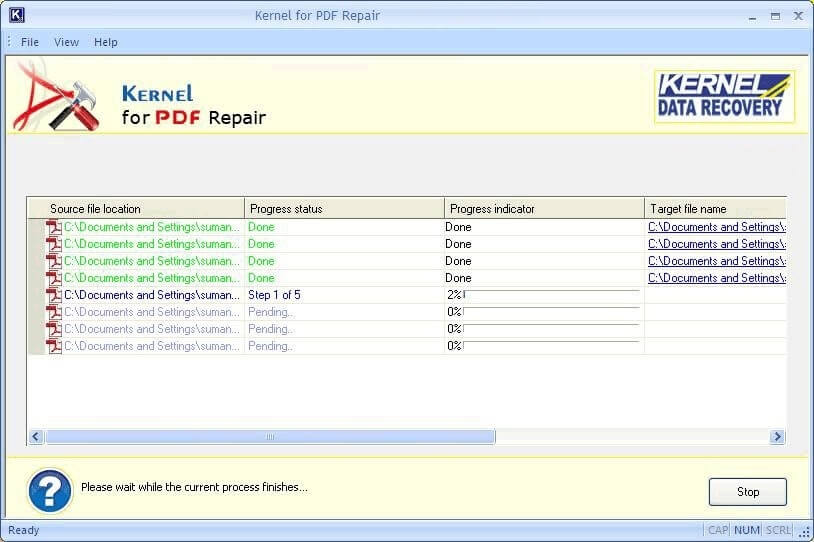Screen dimensions: 814x542
Task: Click the Kernel Data Recovery logo
Action: pos(724,97)
